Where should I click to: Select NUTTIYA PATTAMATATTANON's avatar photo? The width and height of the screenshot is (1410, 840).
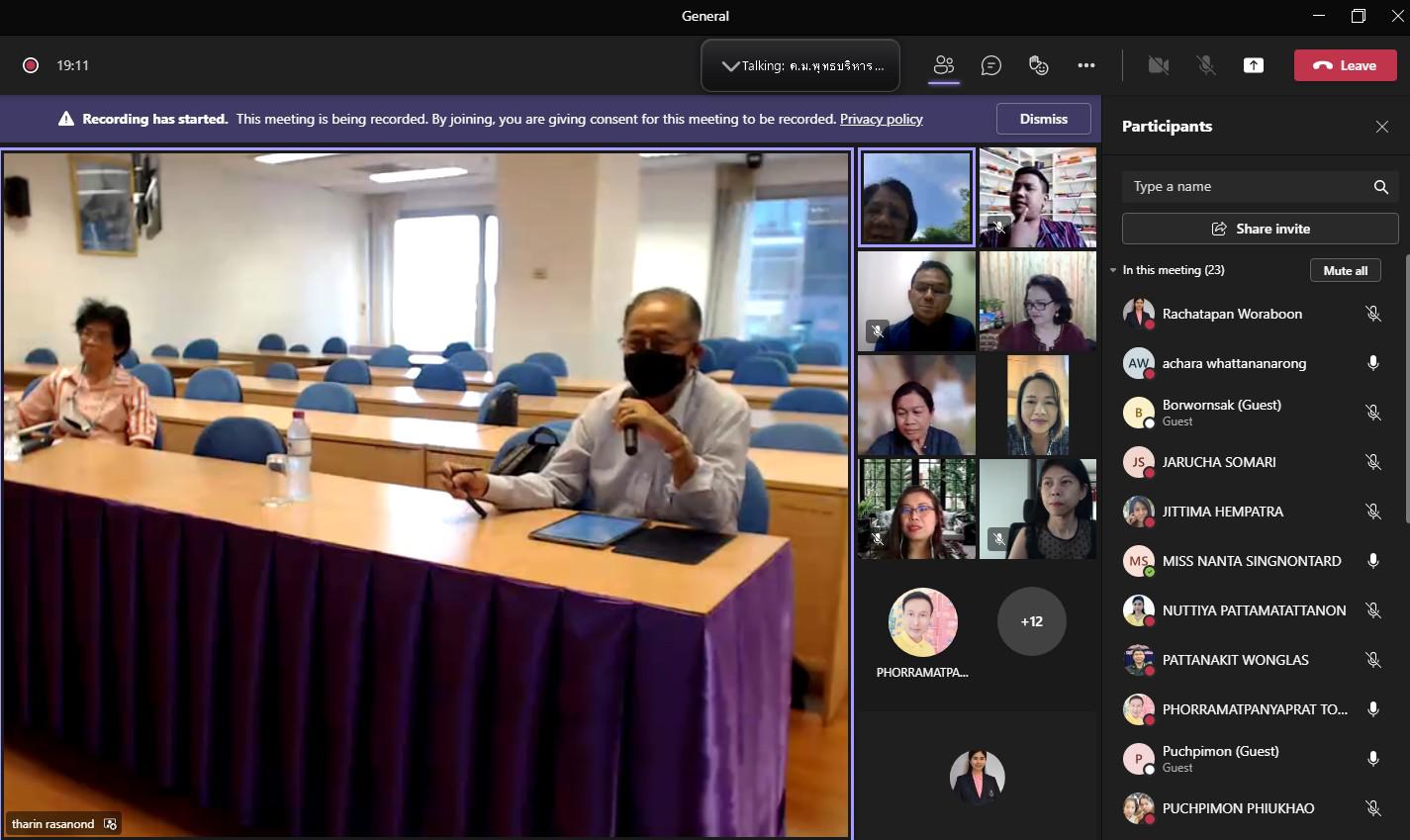(1139, 610)
